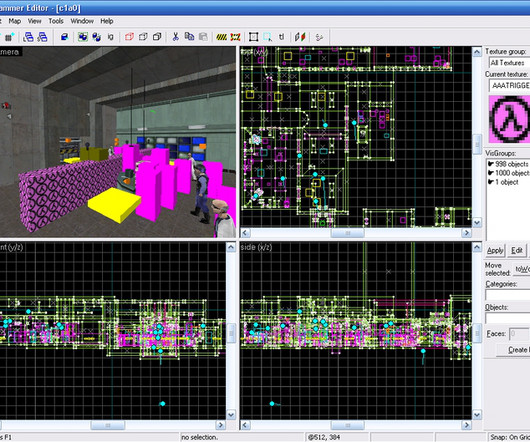This screenshot has height=442, width=530.
Task: Click top view horizontal scrollbar thumb
Action: pos(347,233)
